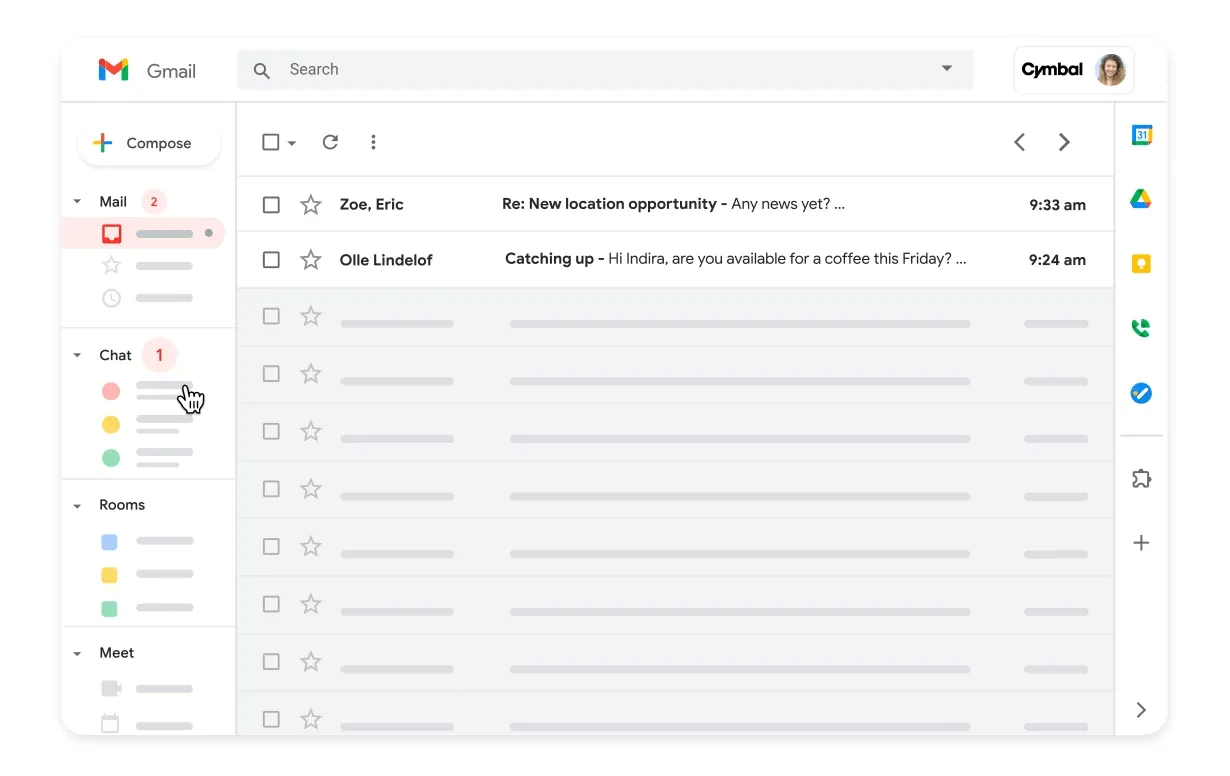This screenshot has height=776, width=1230.
Task: Star the Olle Lindelof email
Action: tap(311, 260)
